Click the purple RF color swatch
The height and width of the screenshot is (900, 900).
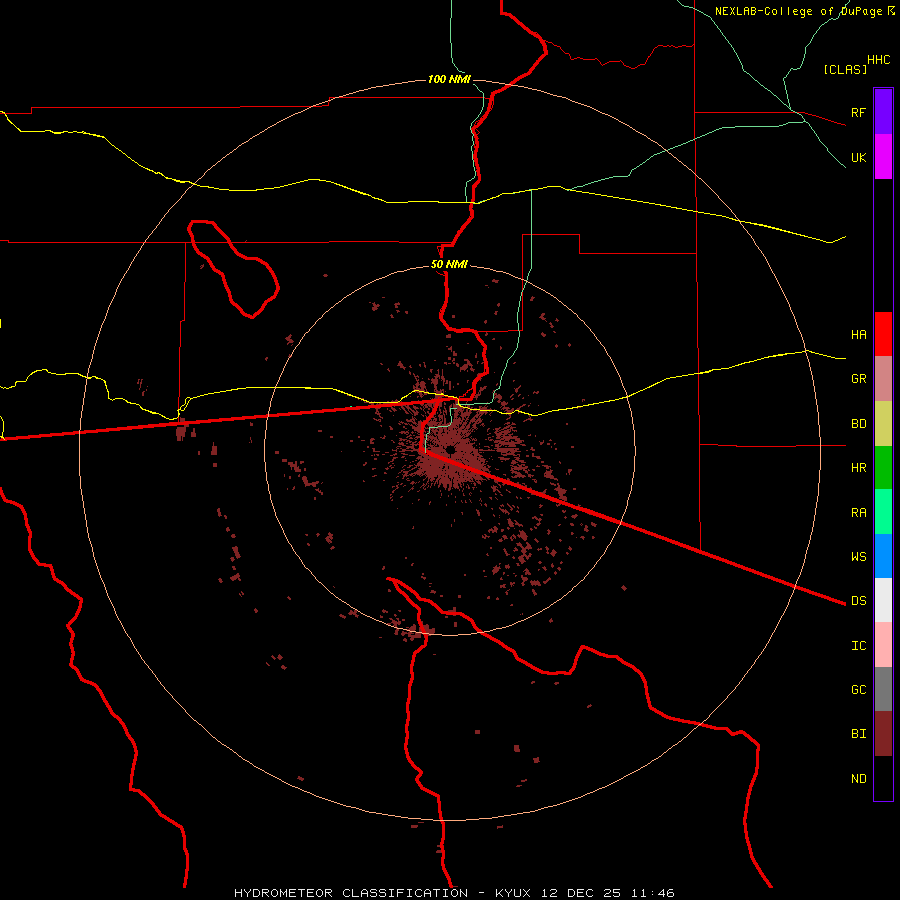[x=883, y=111]
